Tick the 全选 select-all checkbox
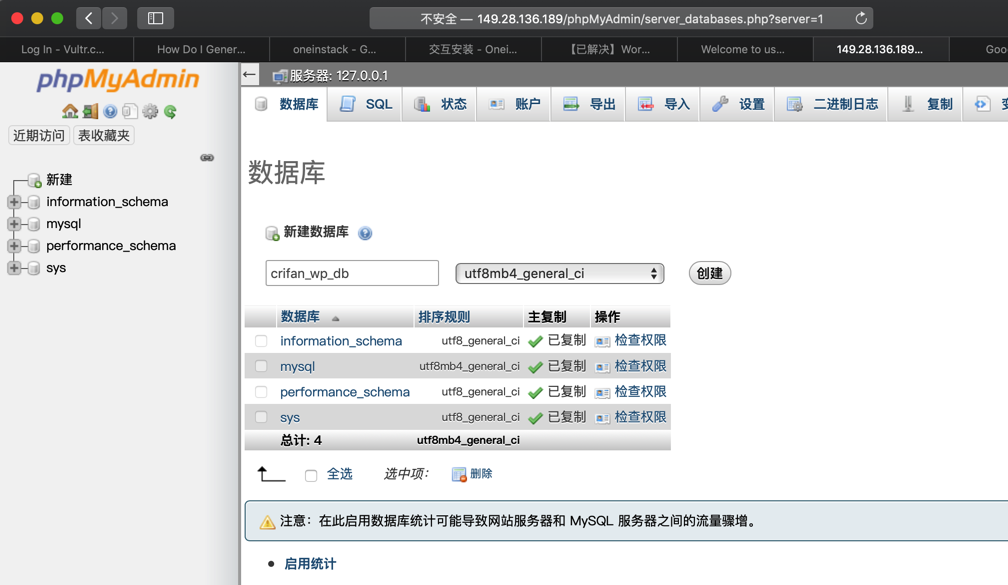Viewport: 1008px width, 585px height. click(x=311, y=476)
